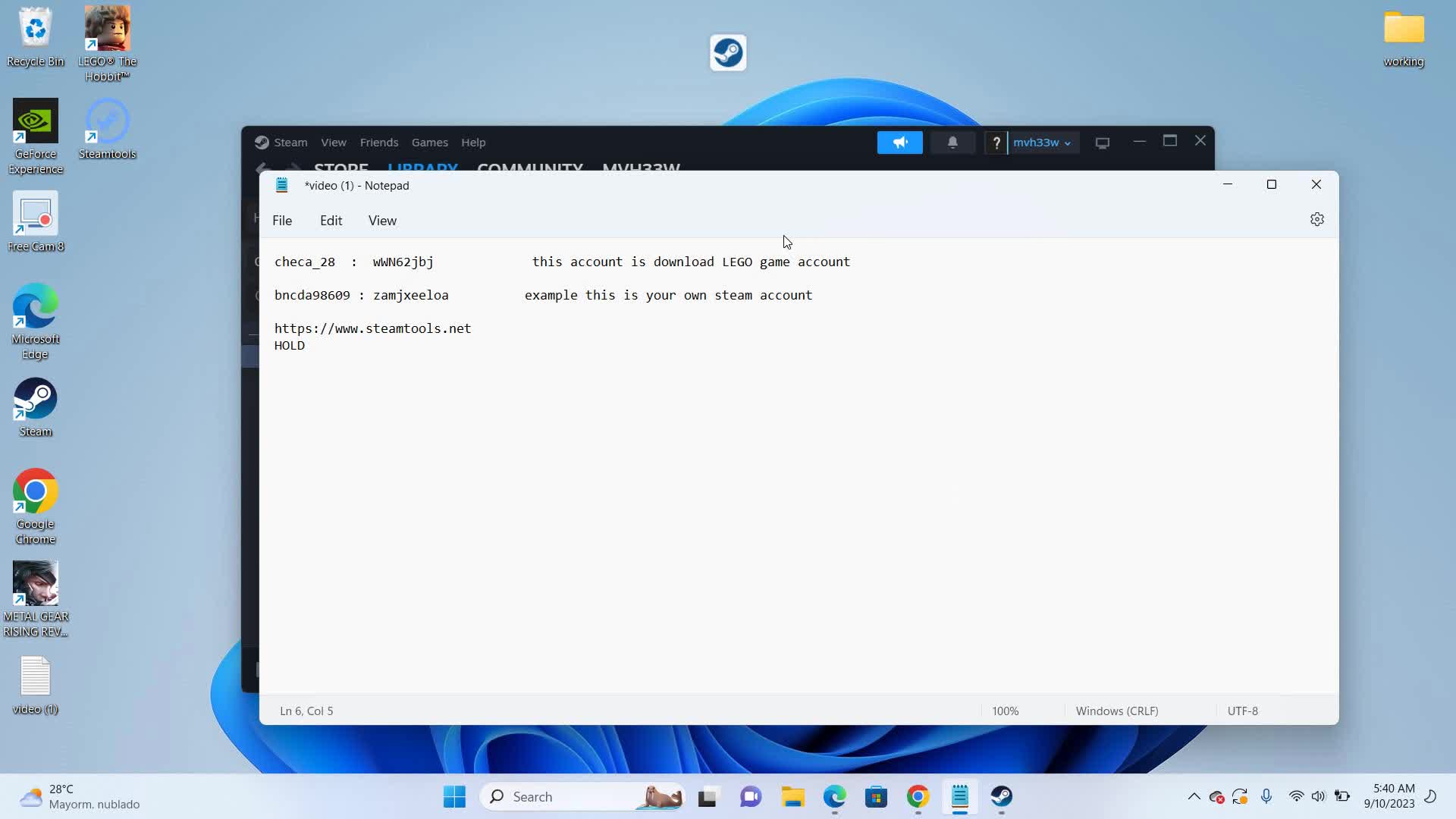Open Steam announcements with the megaphone icon
The width and height of the screenshot is (1456, 819).
pos(899,142)
